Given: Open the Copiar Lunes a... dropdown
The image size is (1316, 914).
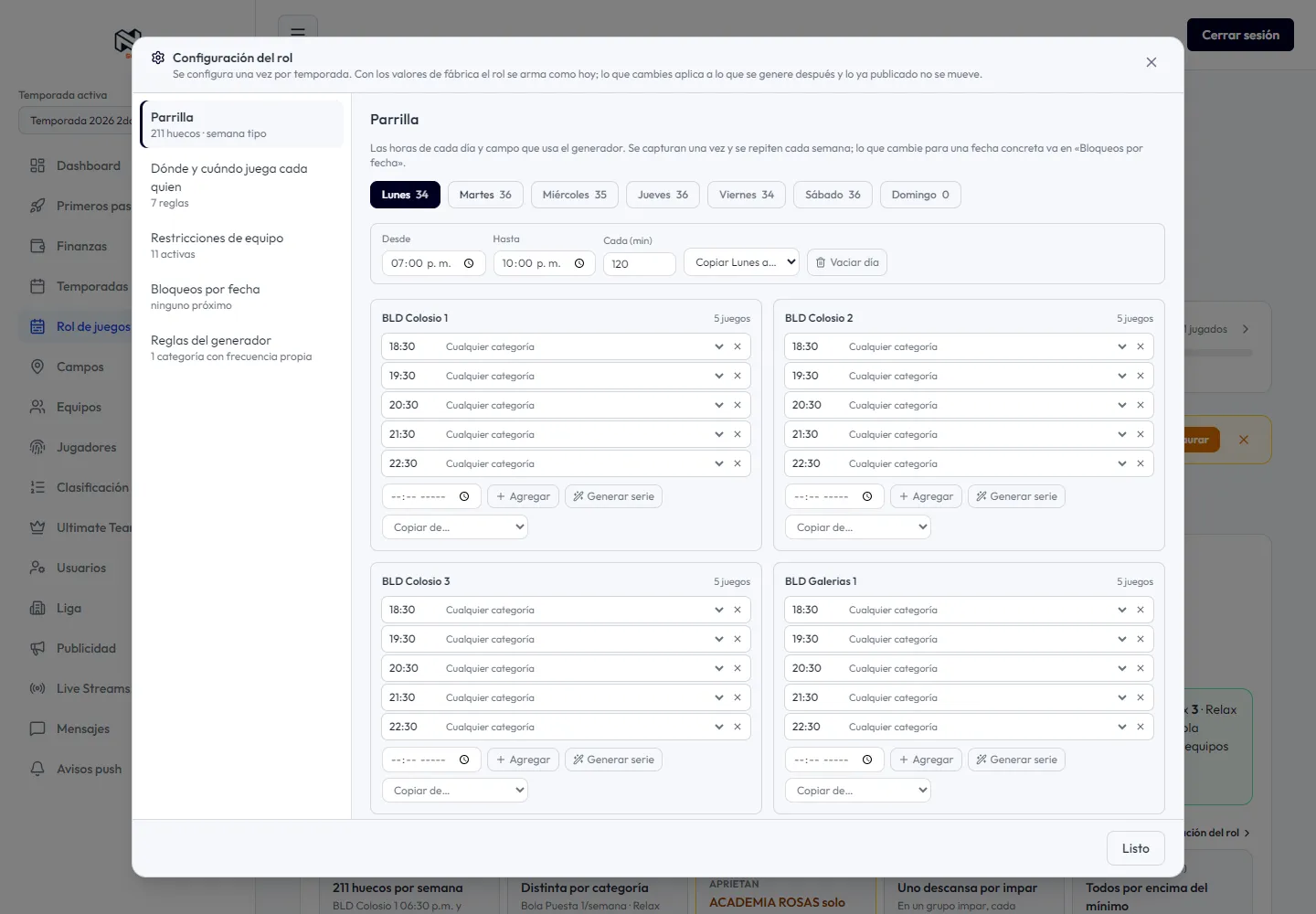Looking at the screenshot, I should tap(741, 262).
